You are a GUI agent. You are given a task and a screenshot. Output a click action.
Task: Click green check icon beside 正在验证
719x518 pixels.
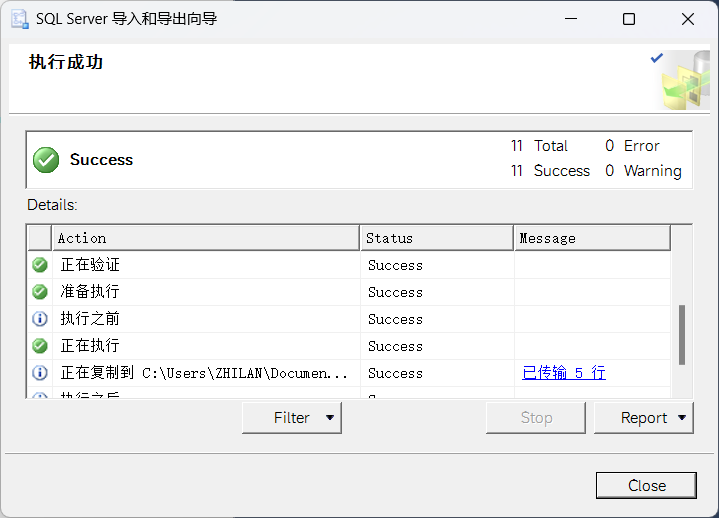[40, 265]
